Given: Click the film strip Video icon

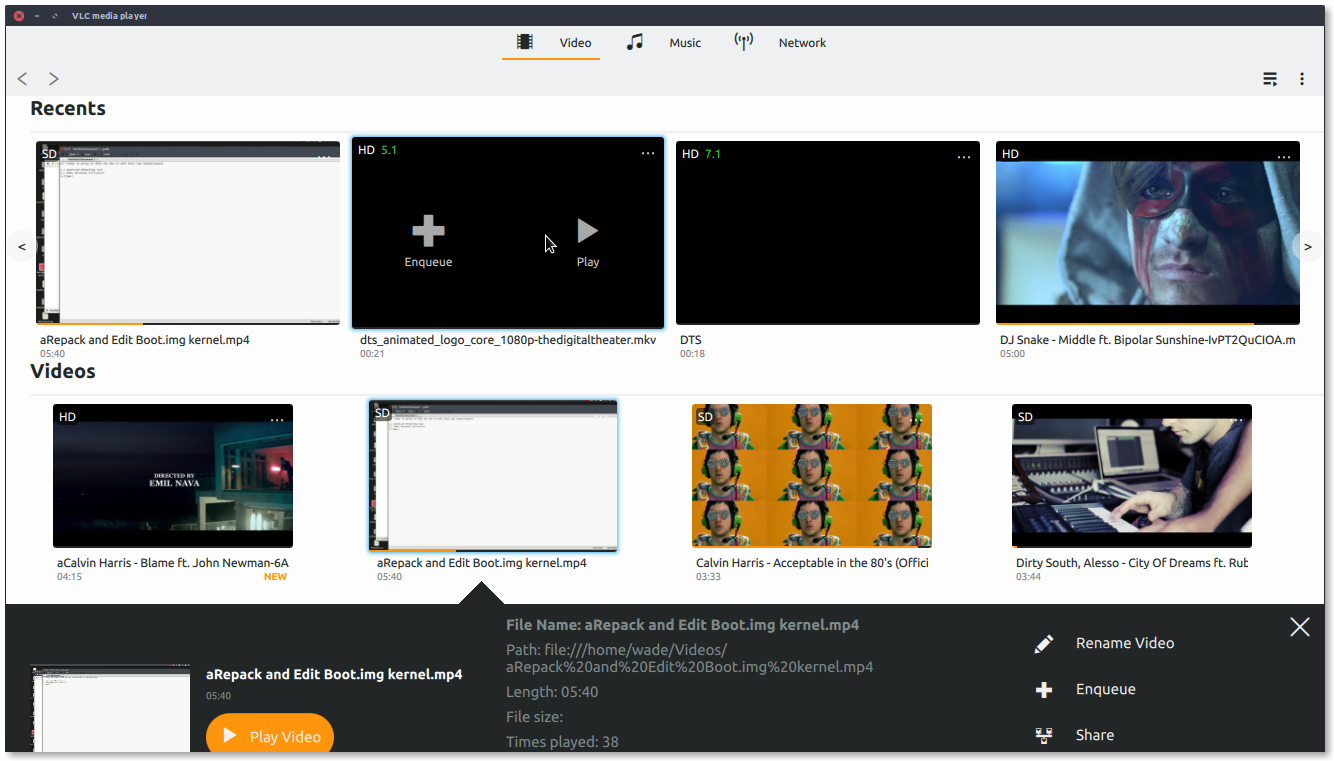Looking at the screenshot, I should pyautogui.click(x=524, y=42).
